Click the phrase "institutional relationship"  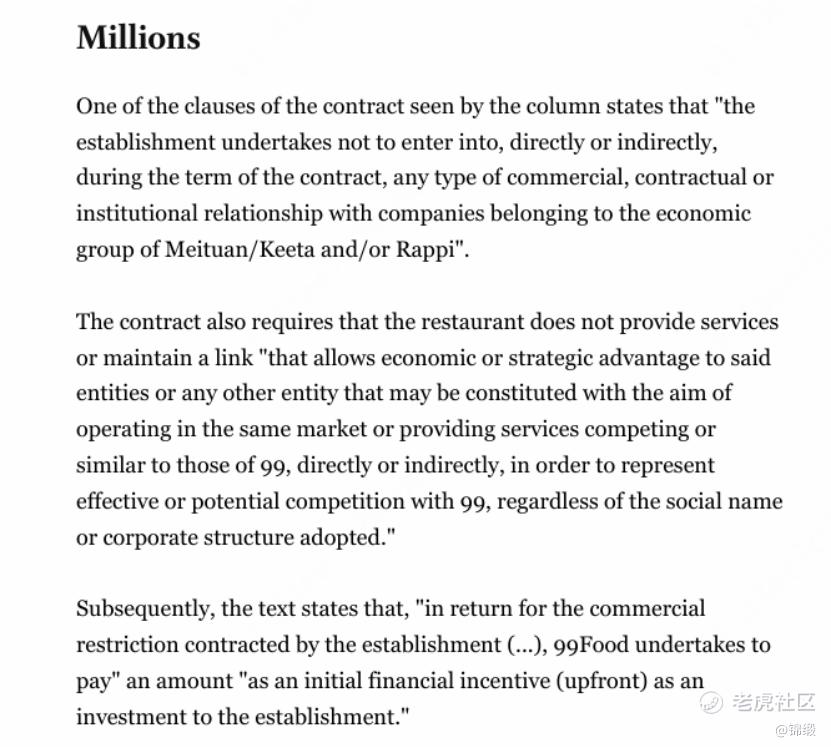click(199, 213)
